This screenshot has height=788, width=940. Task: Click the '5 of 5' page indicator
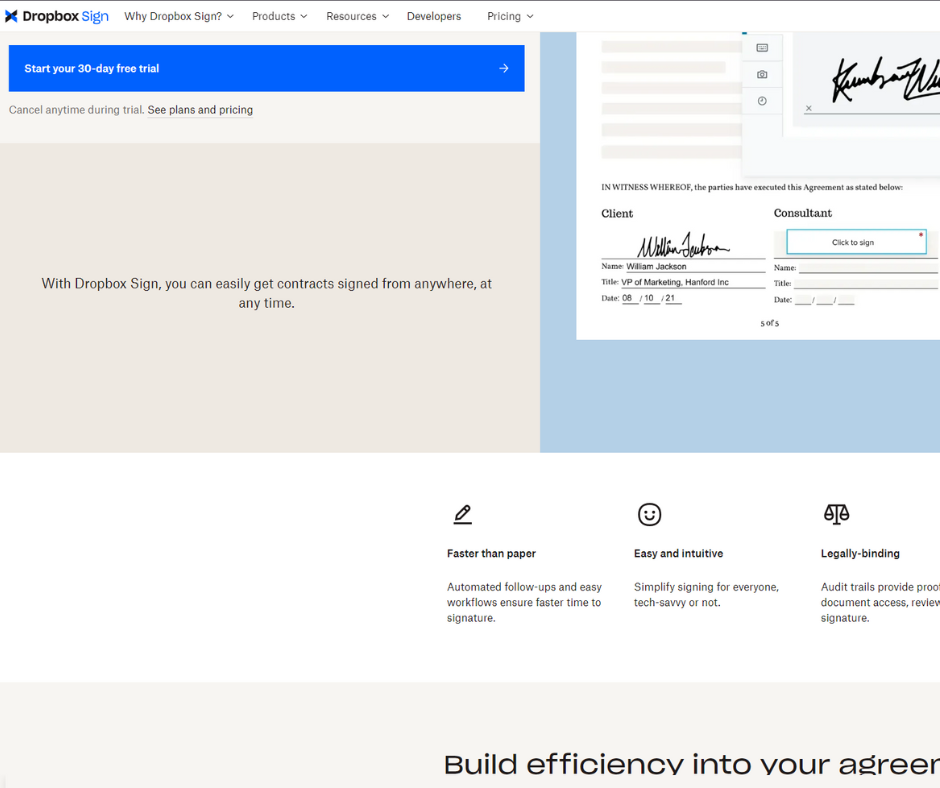[x=770, y=323]
